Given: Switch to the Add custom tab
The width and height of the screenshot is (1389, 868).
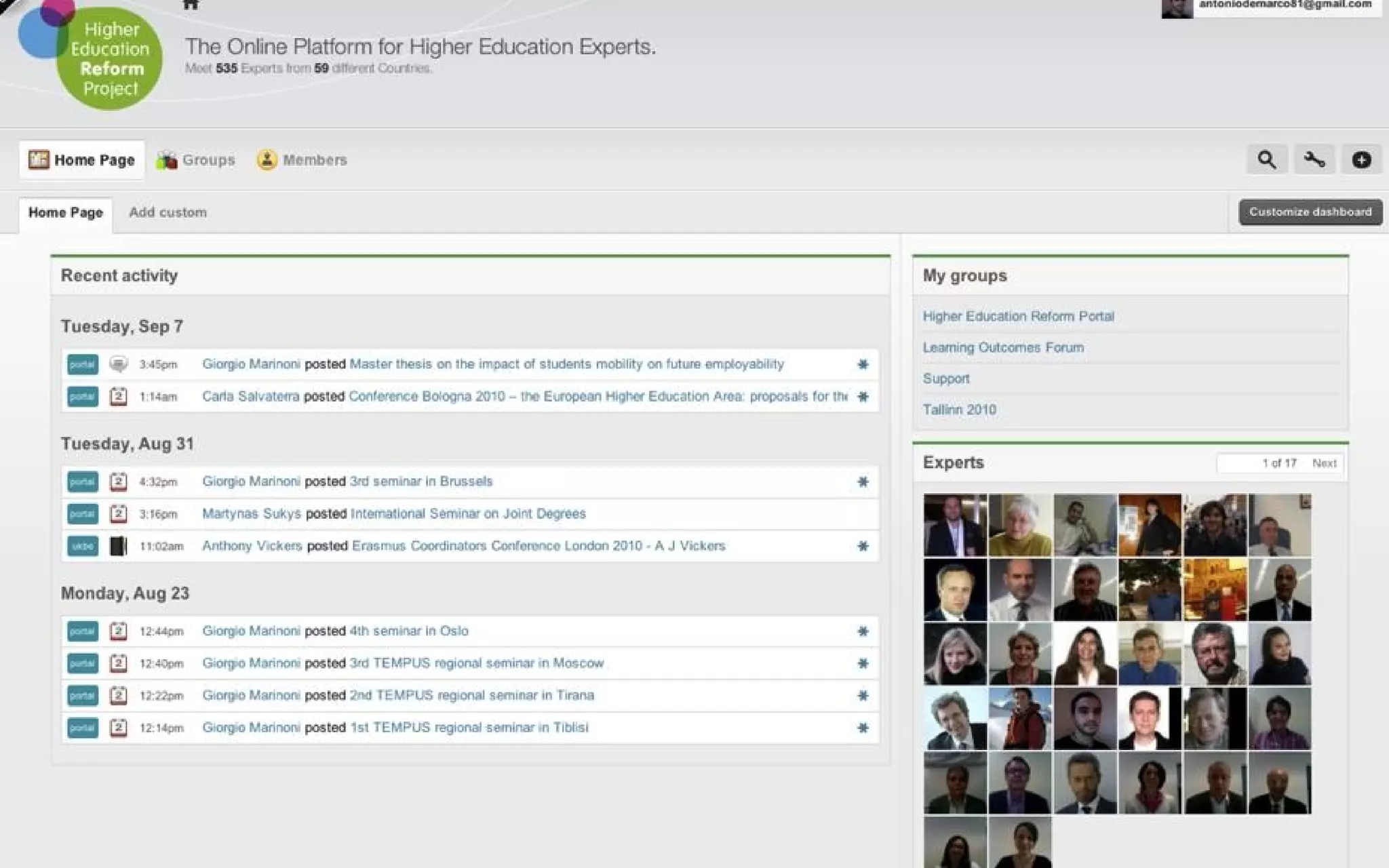Looking at the screenshot, I should [168, 212].
